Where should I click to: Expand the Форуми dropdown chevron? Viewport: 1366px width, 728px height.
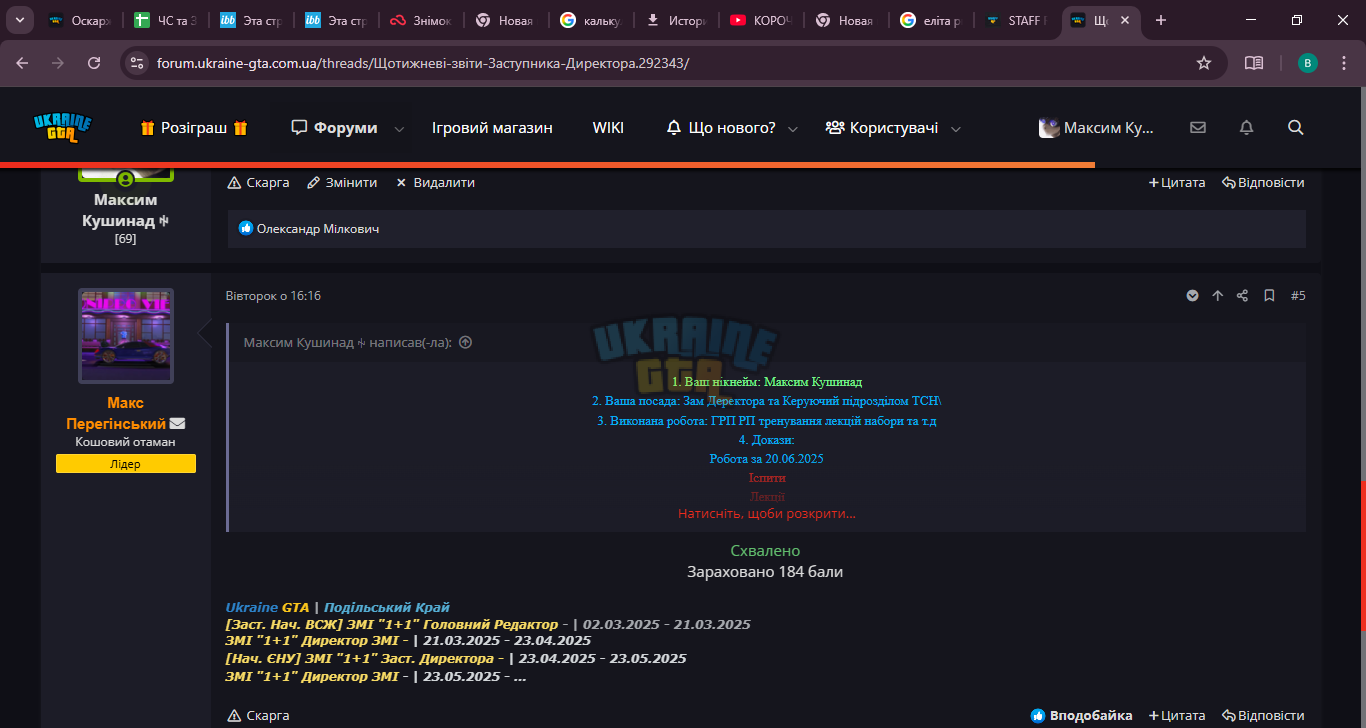coord(400,129)
